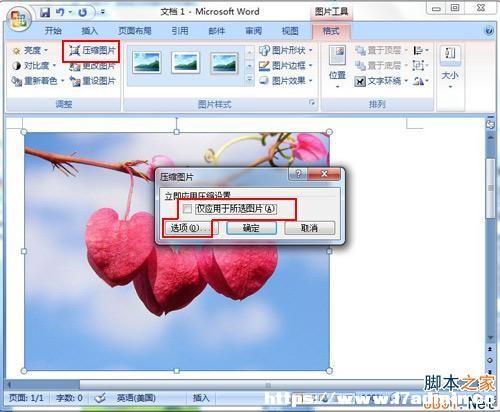Redo via the quick access toolbar

coord(83,13)
